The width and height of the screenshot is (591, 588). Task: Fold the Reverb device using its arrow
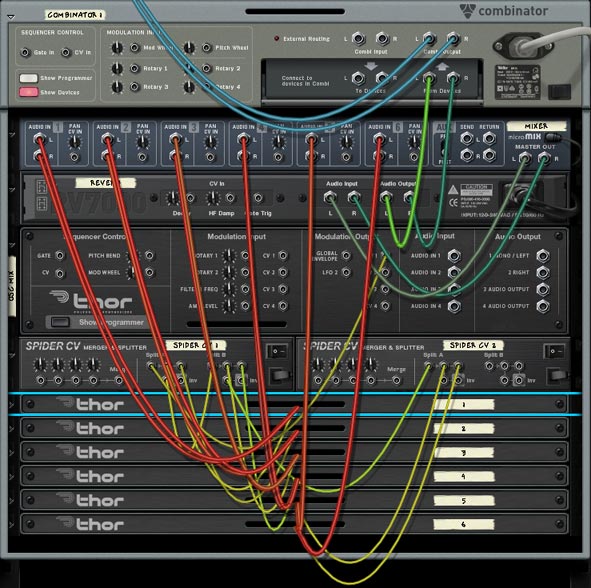tap(12, 190)
